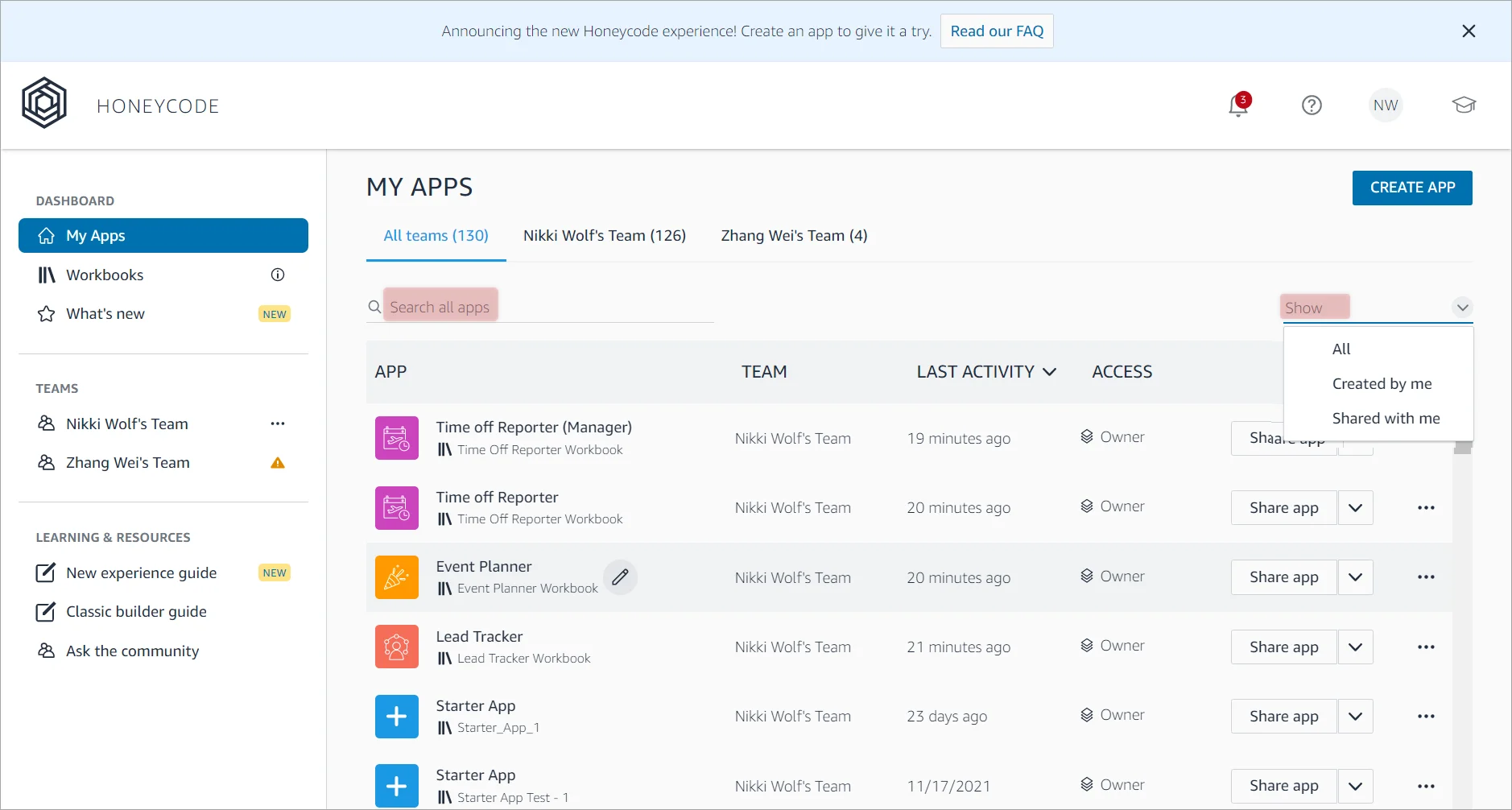Open the notifications bell
This screenshot has height=810, width=1512.
pyautogui.click(x=1237, y=105)
